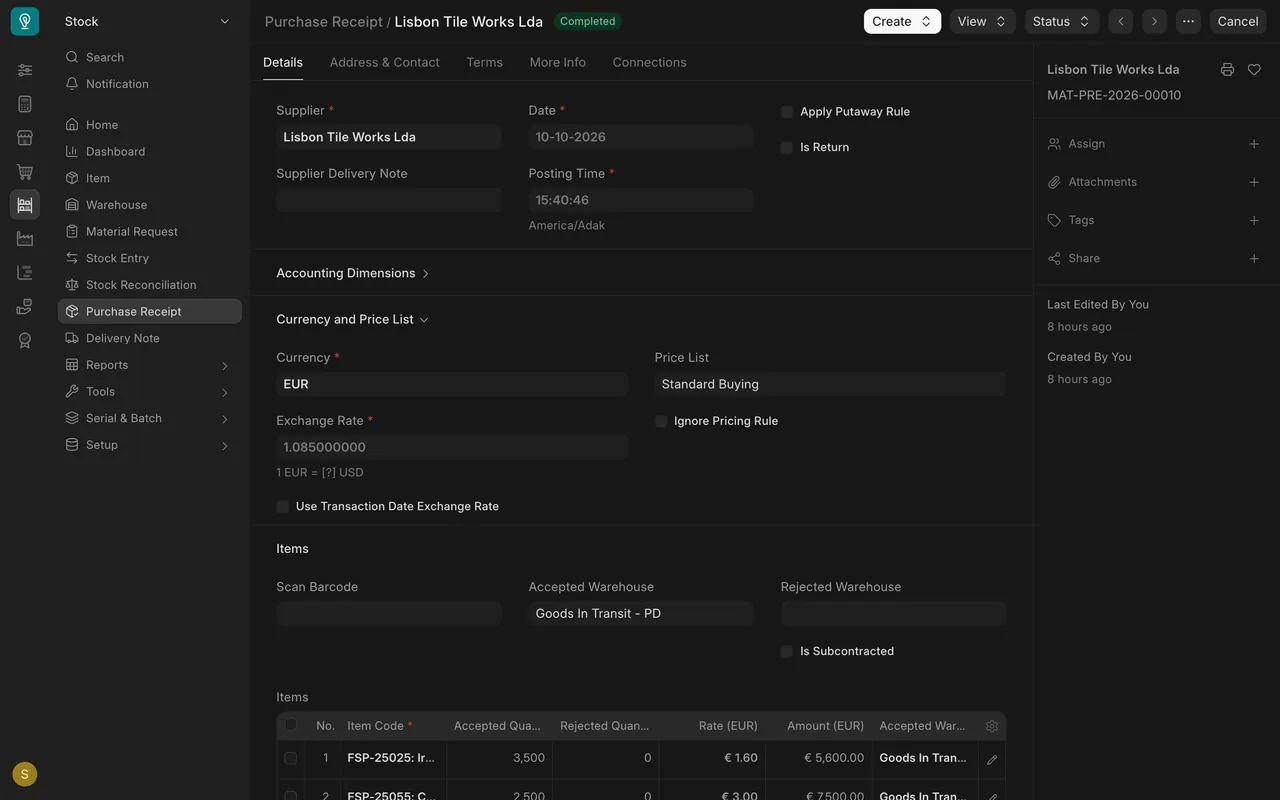Open the hand-holding assets icon in left rail

25,307
